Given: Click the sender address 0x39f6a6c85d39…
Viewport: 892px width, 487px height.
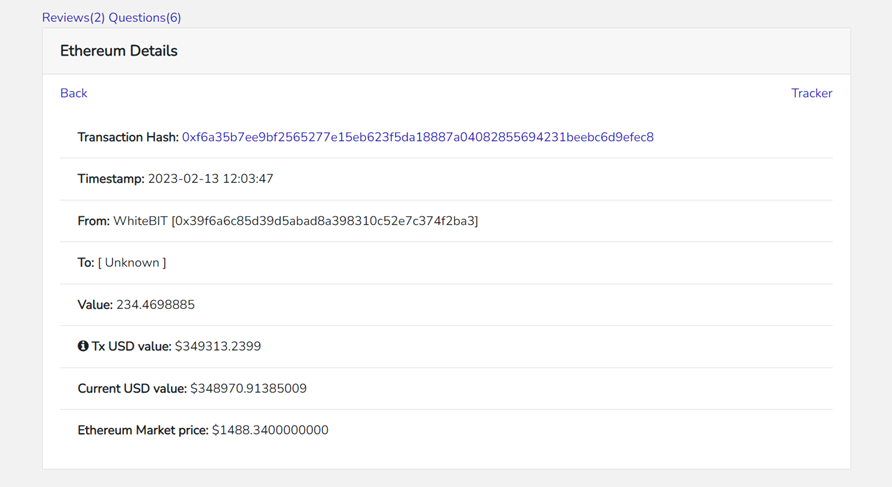Looking at the screenshot, I should tap(325, 221).
